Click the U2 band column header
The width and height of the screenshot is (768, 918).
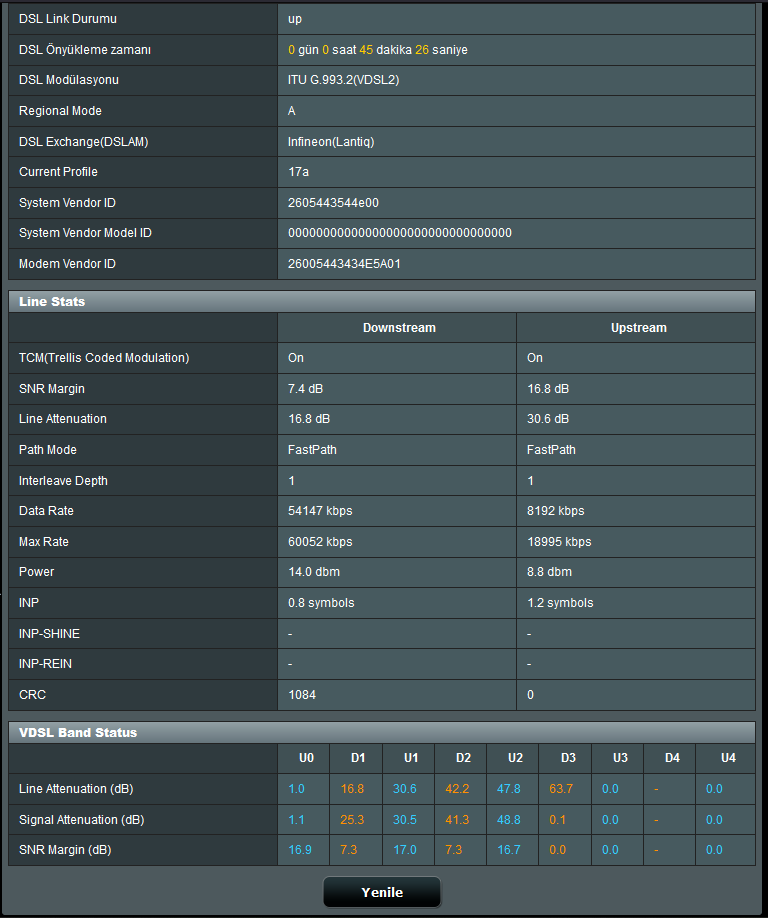[x=515, y=758]
